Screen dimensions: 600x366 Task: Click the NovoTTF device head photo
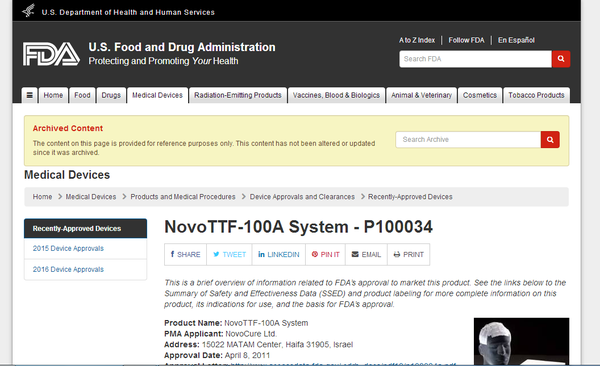(x=521, y=341)
